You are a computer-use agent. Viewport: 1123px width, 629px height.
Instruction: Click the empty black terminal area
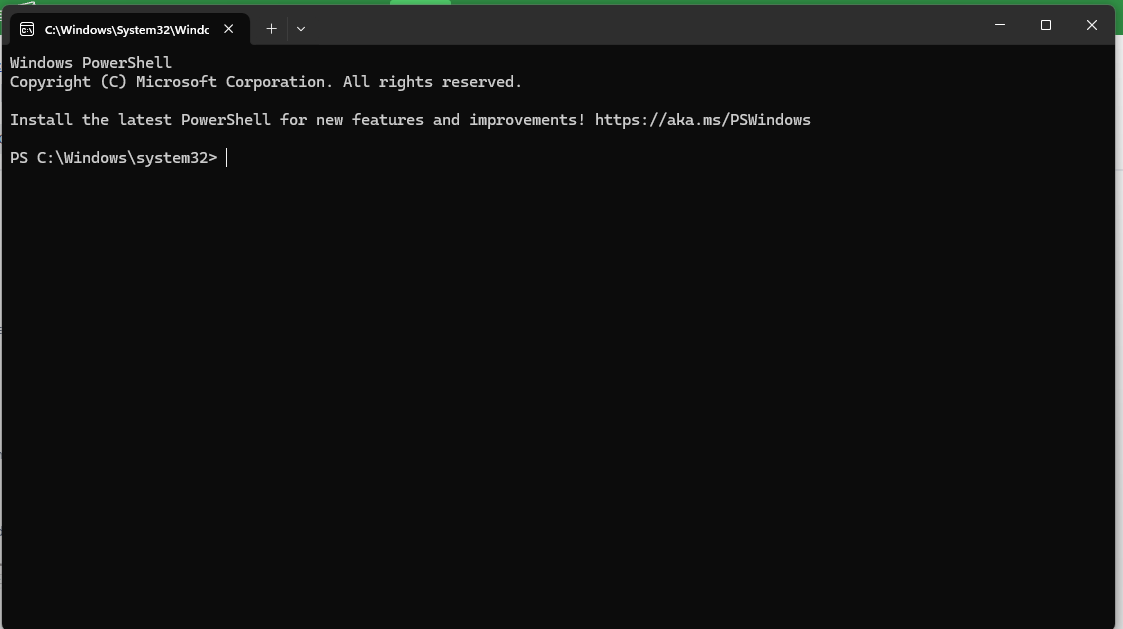tap(559, 394)
